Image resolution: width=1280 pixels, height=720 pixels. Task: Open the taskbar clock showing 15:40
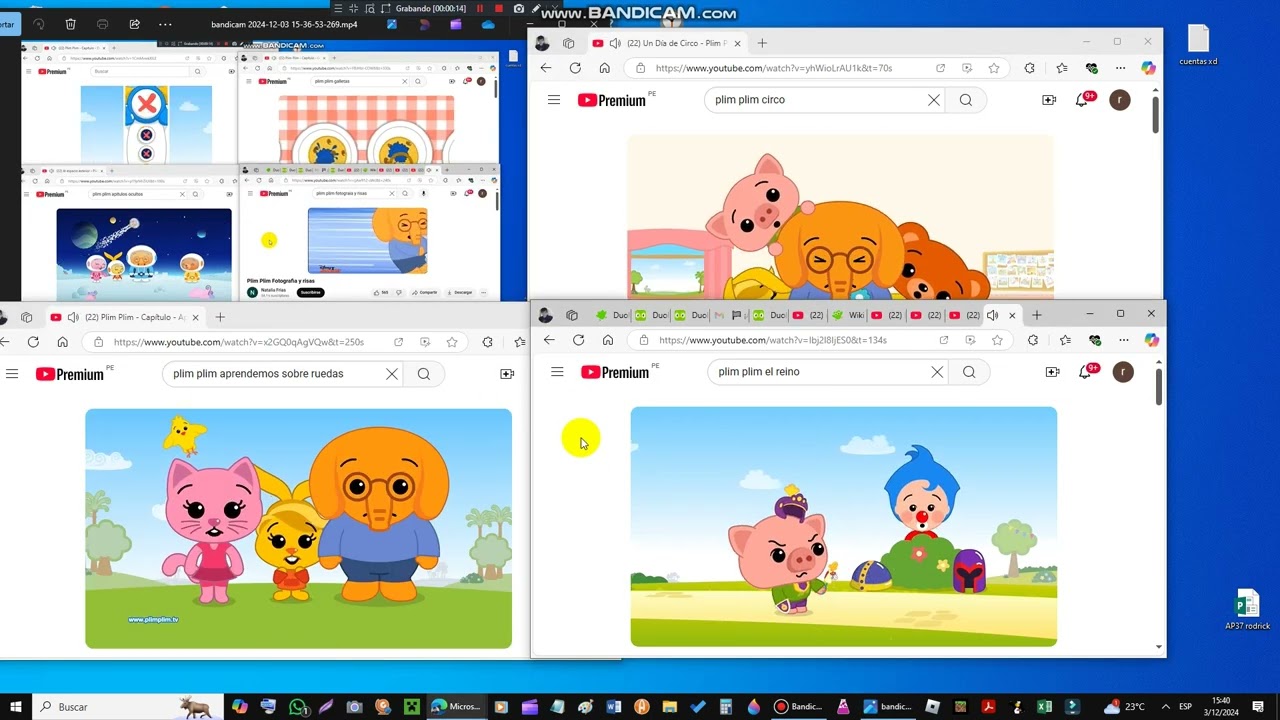click(1221, 707)
